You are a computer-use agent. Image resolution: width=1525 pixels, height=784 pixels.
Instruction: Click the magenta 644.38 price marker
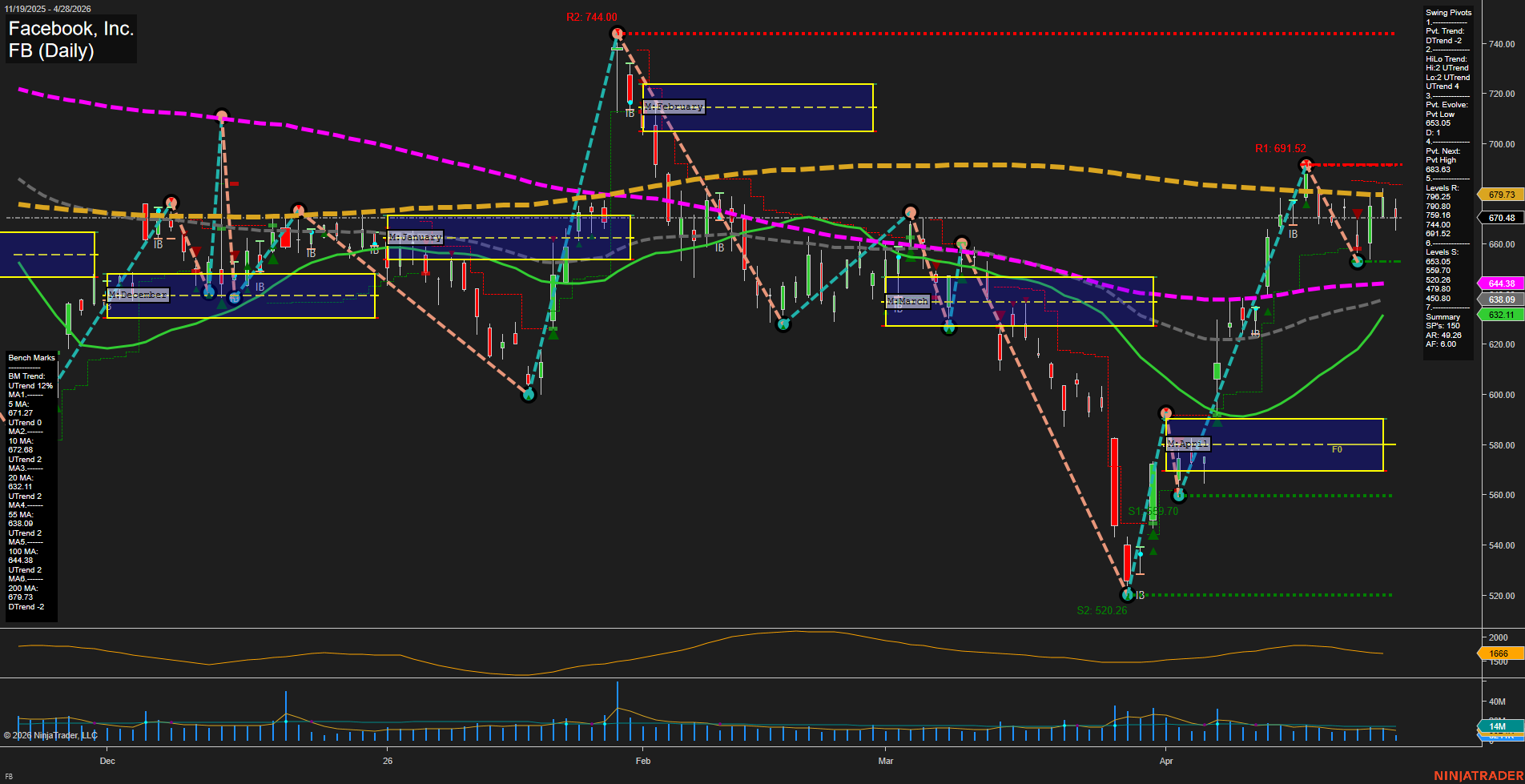point(1501,284)
